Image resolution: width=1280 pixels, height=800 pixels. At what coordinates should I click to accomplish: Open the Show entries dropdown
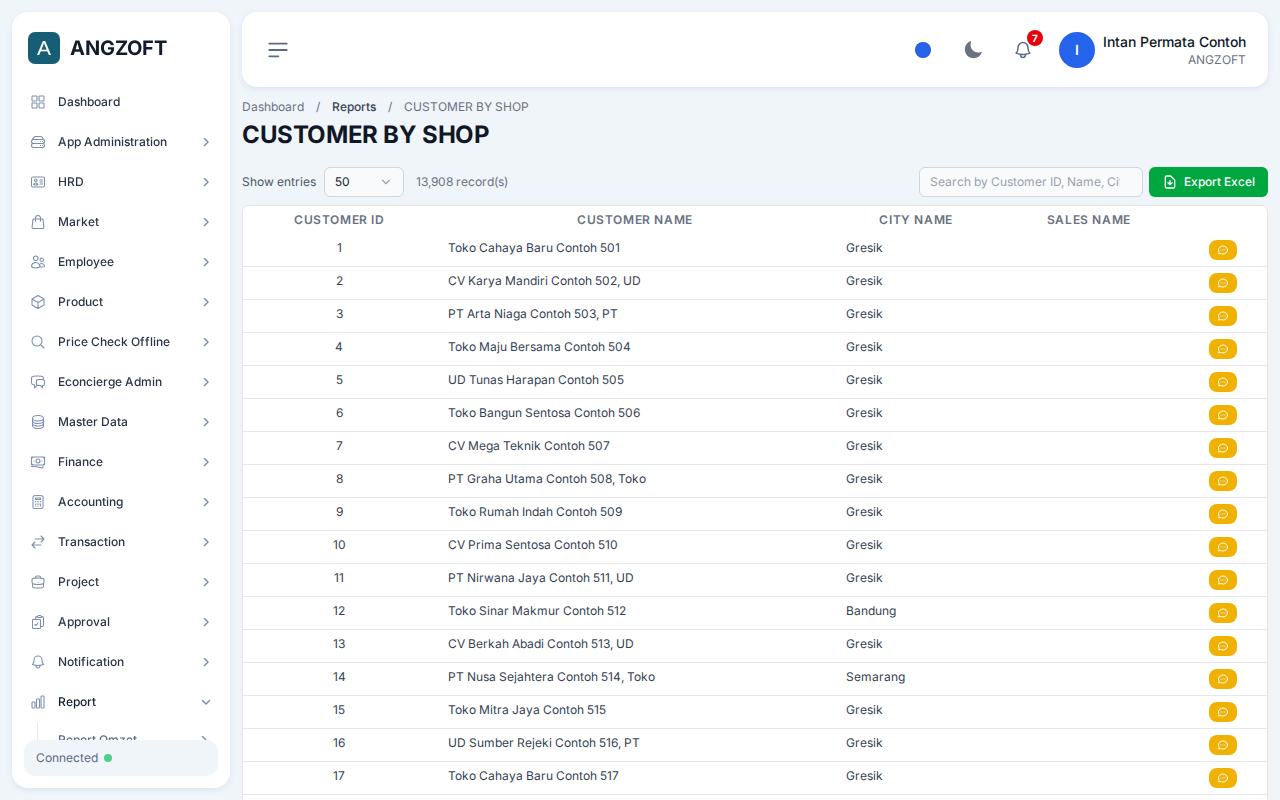pyautogui.click(x=364, y=182)
